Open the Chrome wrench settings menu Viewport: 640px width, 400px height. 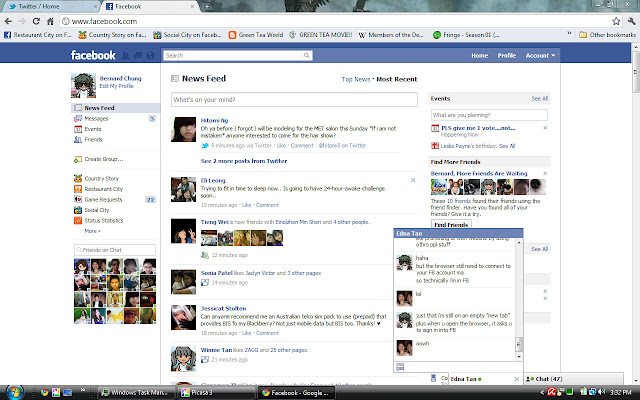(x=631, y=21)
